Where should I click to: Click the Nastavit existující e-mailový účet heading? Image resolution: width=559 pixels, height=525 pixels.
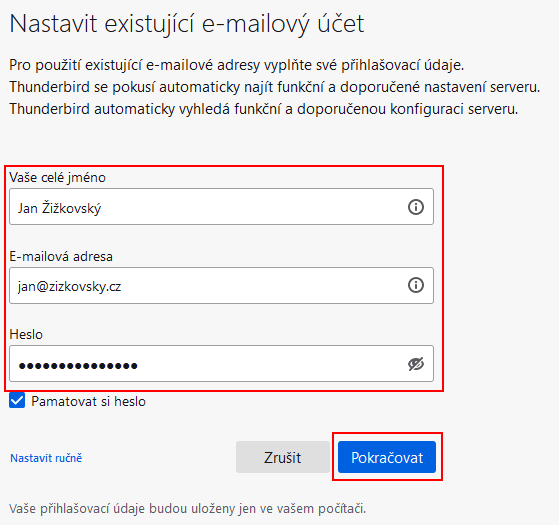click(187, 24)
